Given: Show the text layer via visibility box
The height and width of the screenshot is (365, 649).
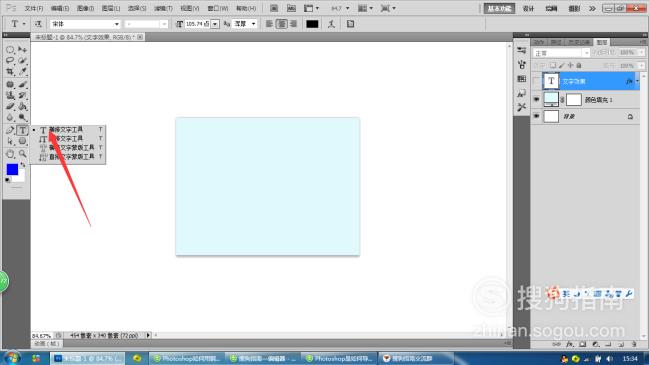Looking at the screenshot, I should point(536,82).
